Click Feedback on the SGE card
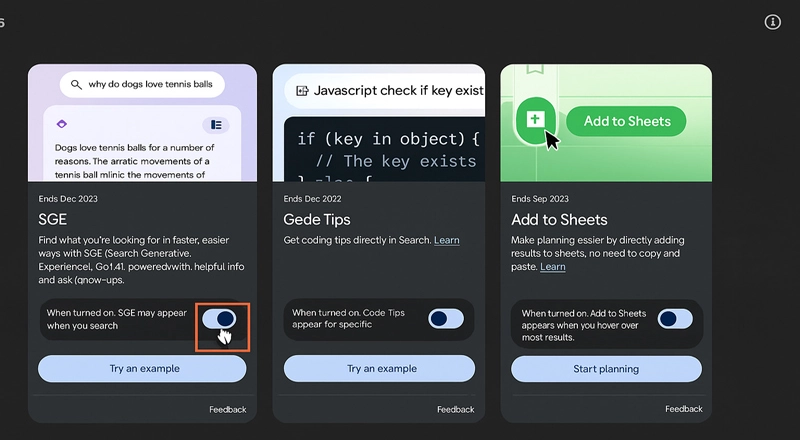Image resolution: width=800 pixels, height=440 pixels. point(228,409)
